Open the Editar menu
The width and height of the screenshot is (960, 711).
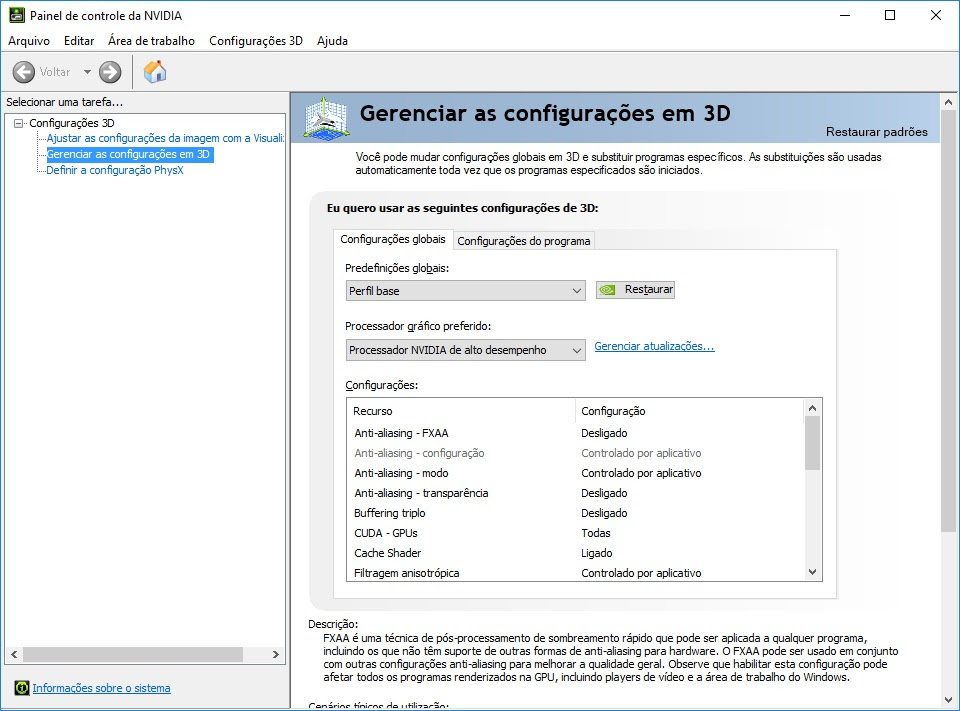(x=79, y=41)
